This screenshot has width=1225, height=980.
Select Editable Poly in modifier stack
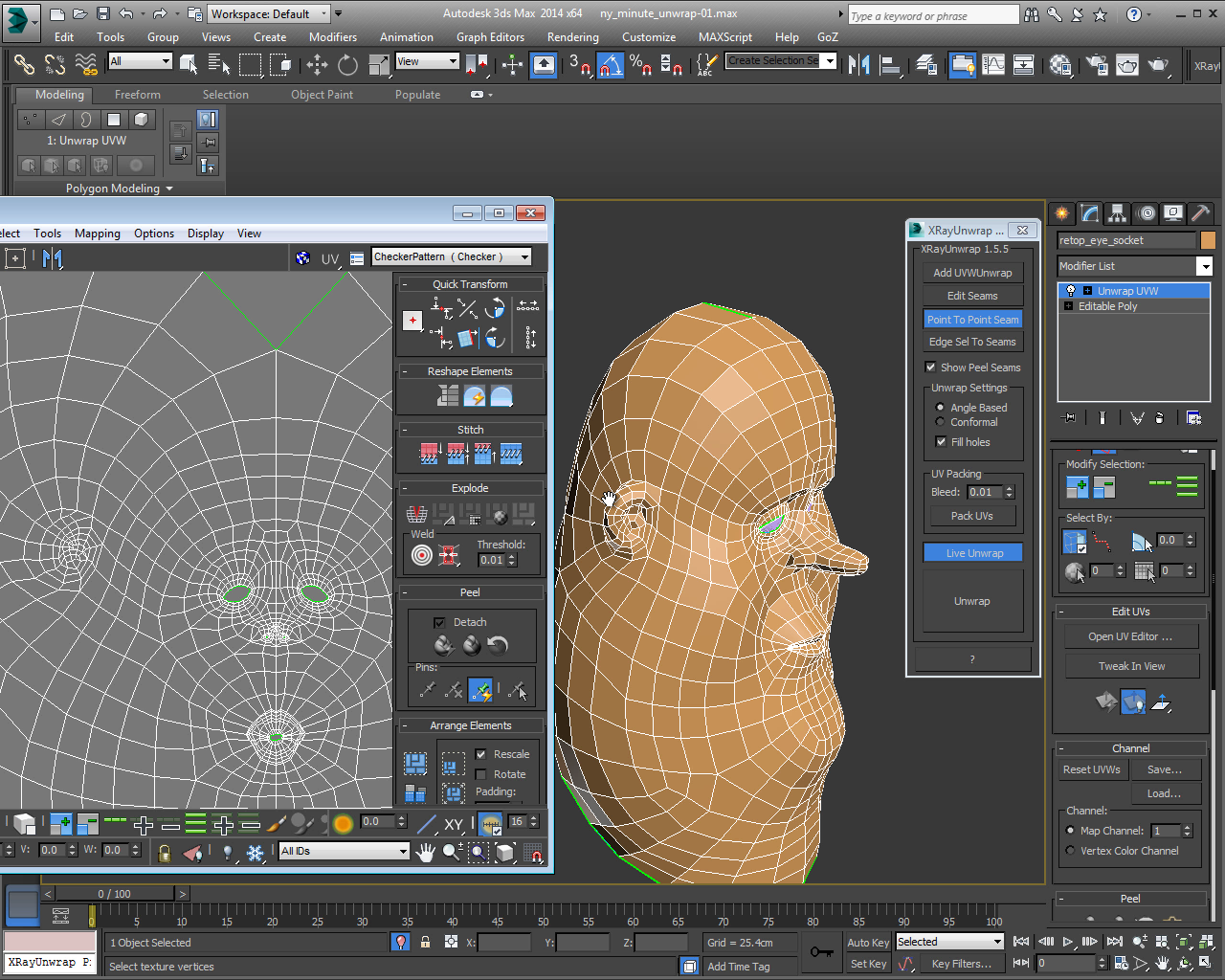(x=1107, y=306)
